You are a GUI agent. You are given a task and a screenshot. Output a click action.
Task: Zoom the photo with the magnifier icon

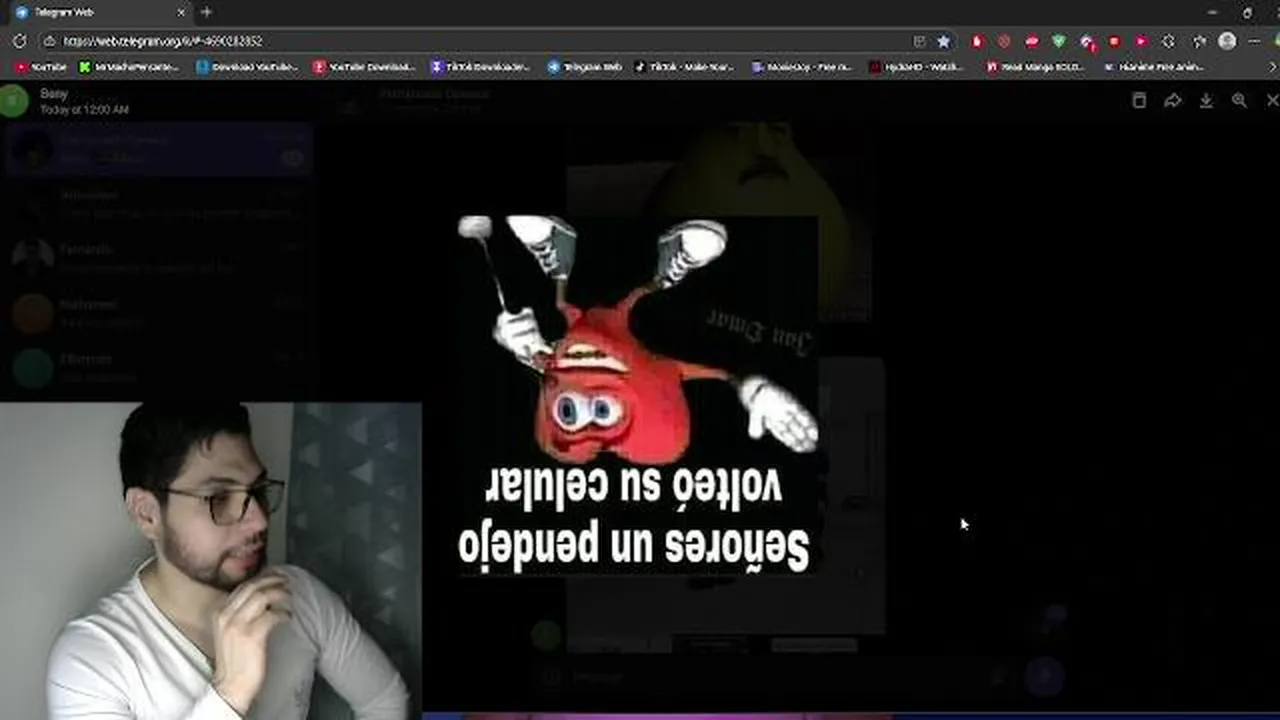point(1239,100)
